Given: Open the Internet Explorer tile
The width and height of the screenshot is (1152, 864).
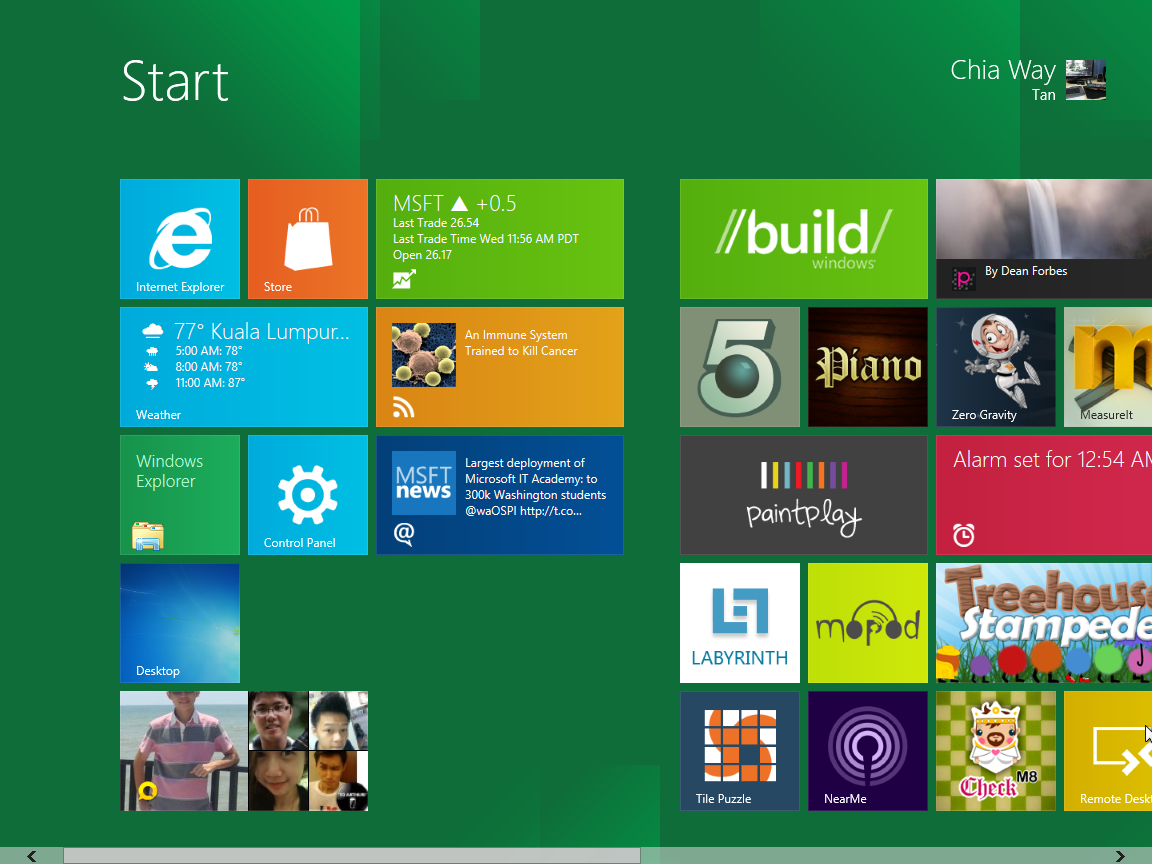Looking at the screenshot, I should click(x=180, y=239).
